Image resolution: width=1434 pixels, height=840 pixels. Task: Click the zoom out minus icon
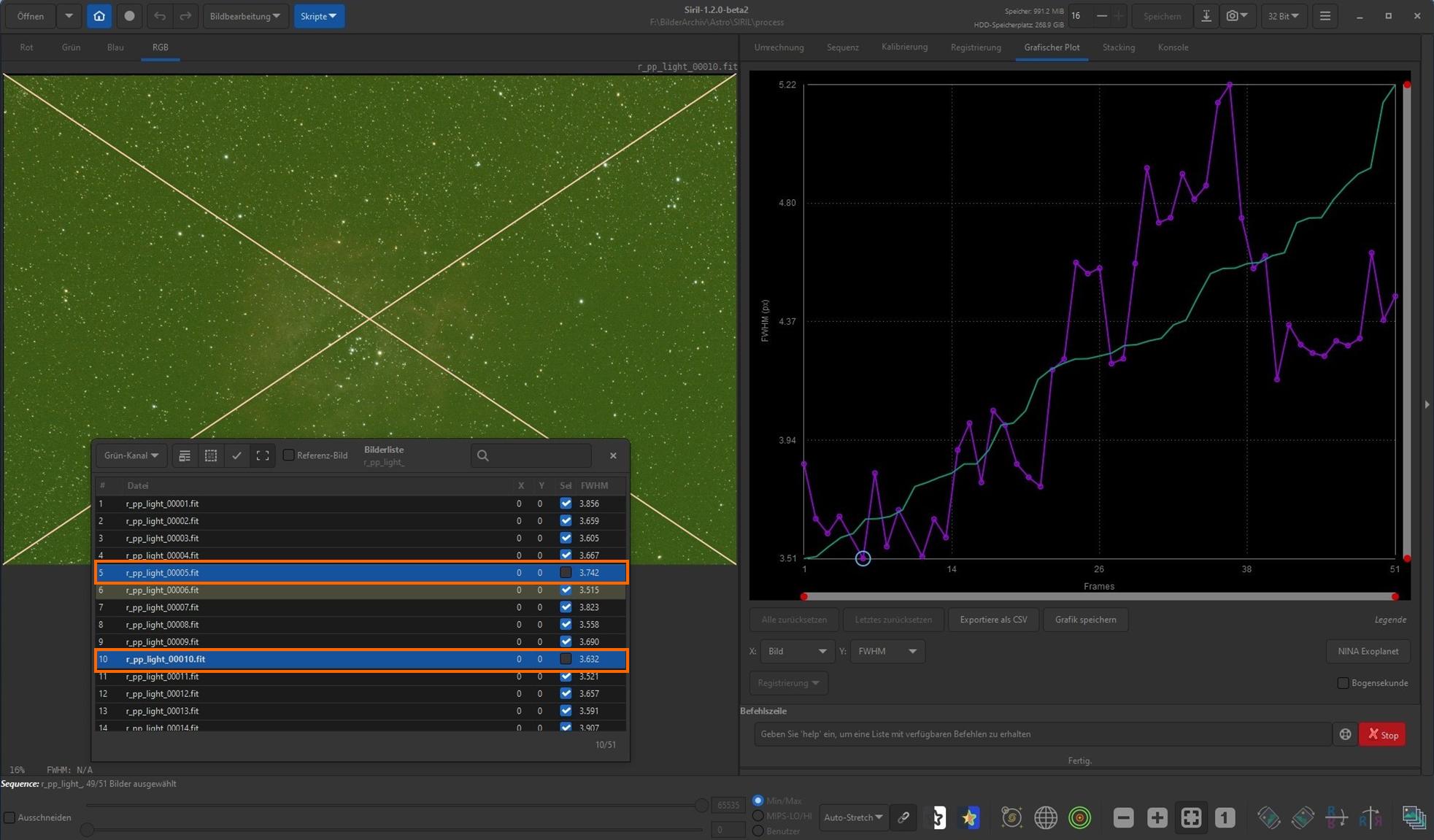(x=1123, y=817)
